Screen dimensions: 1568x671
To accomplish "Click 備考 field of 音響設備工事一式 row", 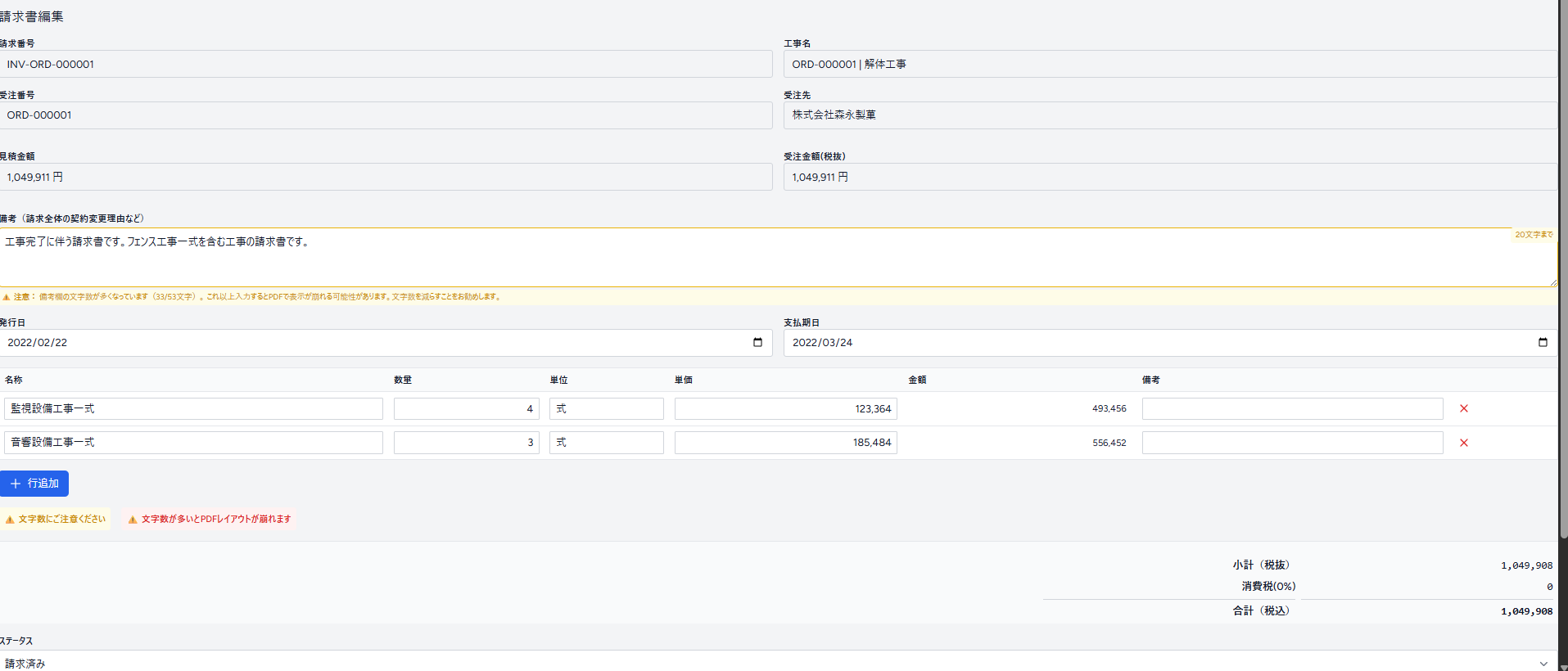I will [1293, 443].
